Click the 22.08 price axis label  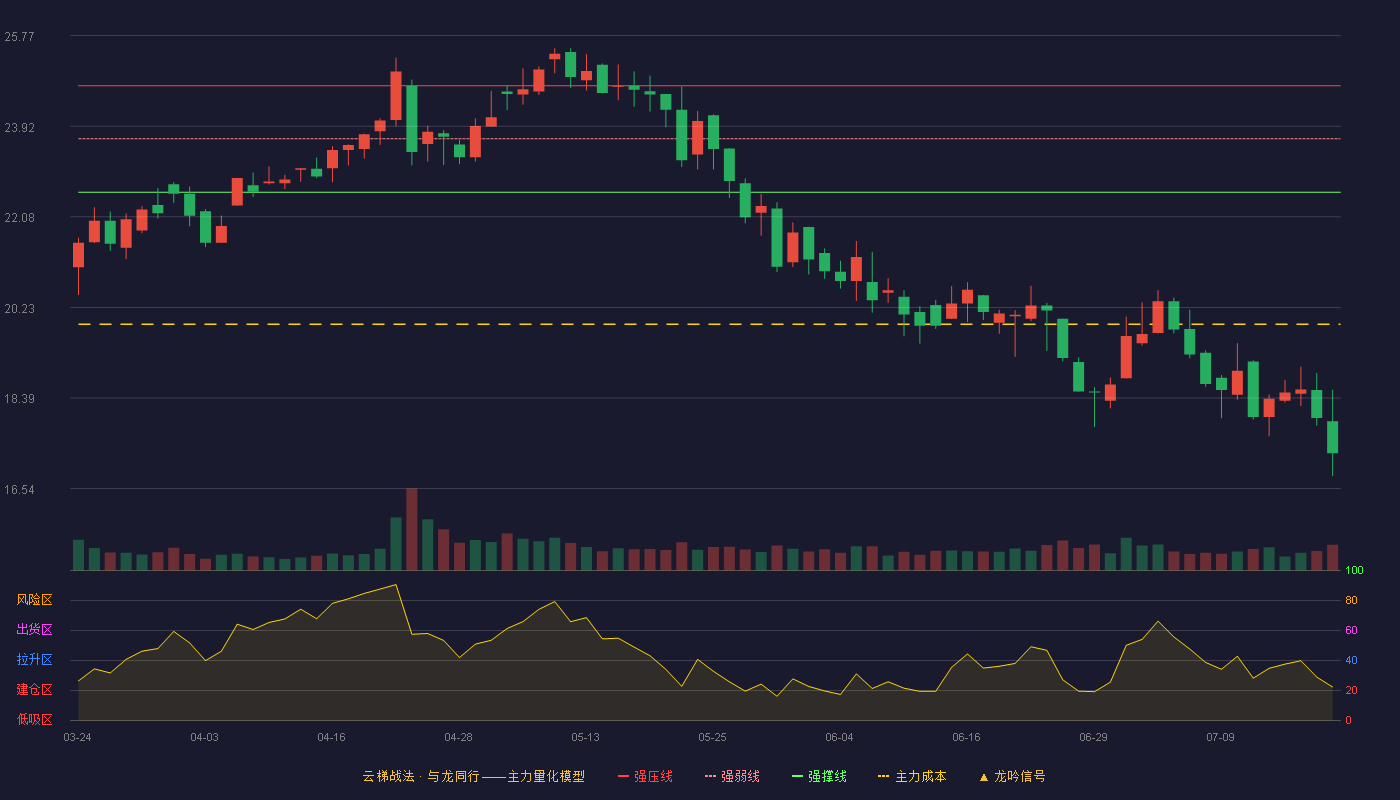click(20, 218)
